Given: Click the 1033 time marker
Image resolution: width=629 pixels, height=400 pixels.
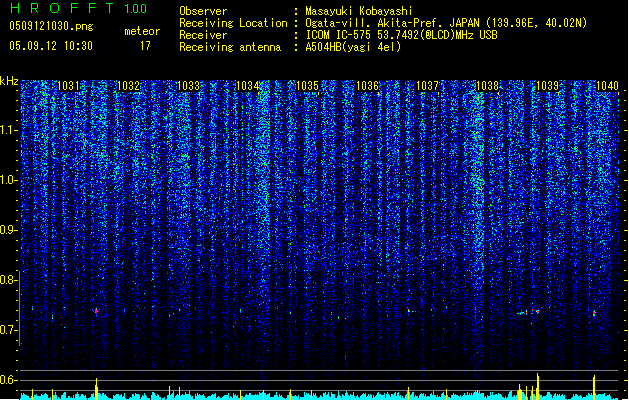Looking at the screenshot, I should coord(188,86).
